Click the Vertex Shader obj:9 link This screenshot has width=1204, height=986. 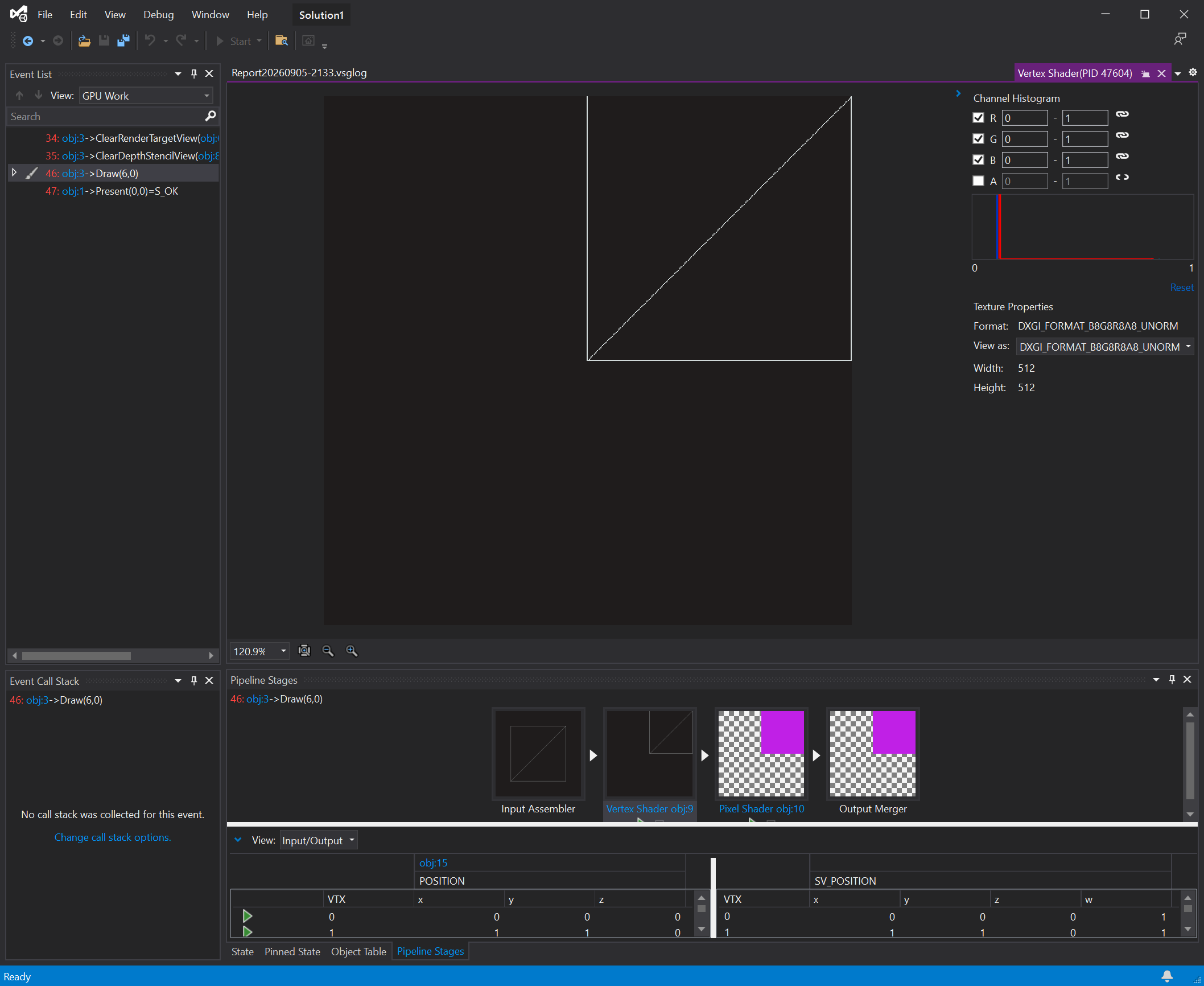tap(650, 808)
